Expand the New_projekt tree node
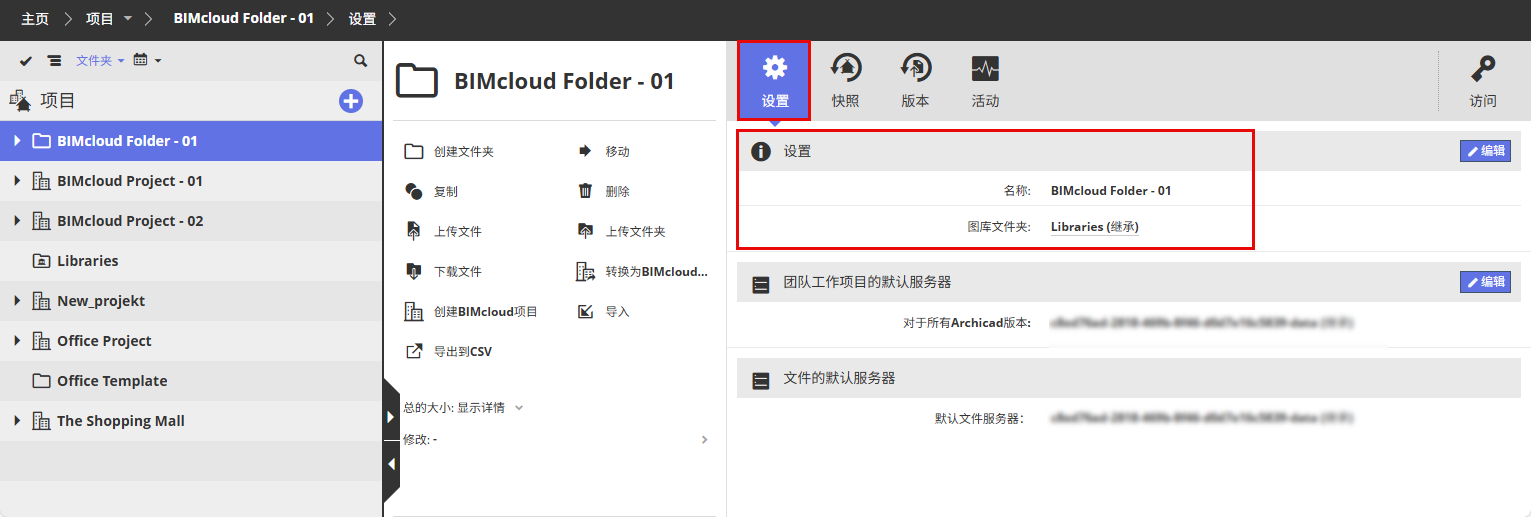1531x517 pixels. pyautogui.click(x=17, y=301)
